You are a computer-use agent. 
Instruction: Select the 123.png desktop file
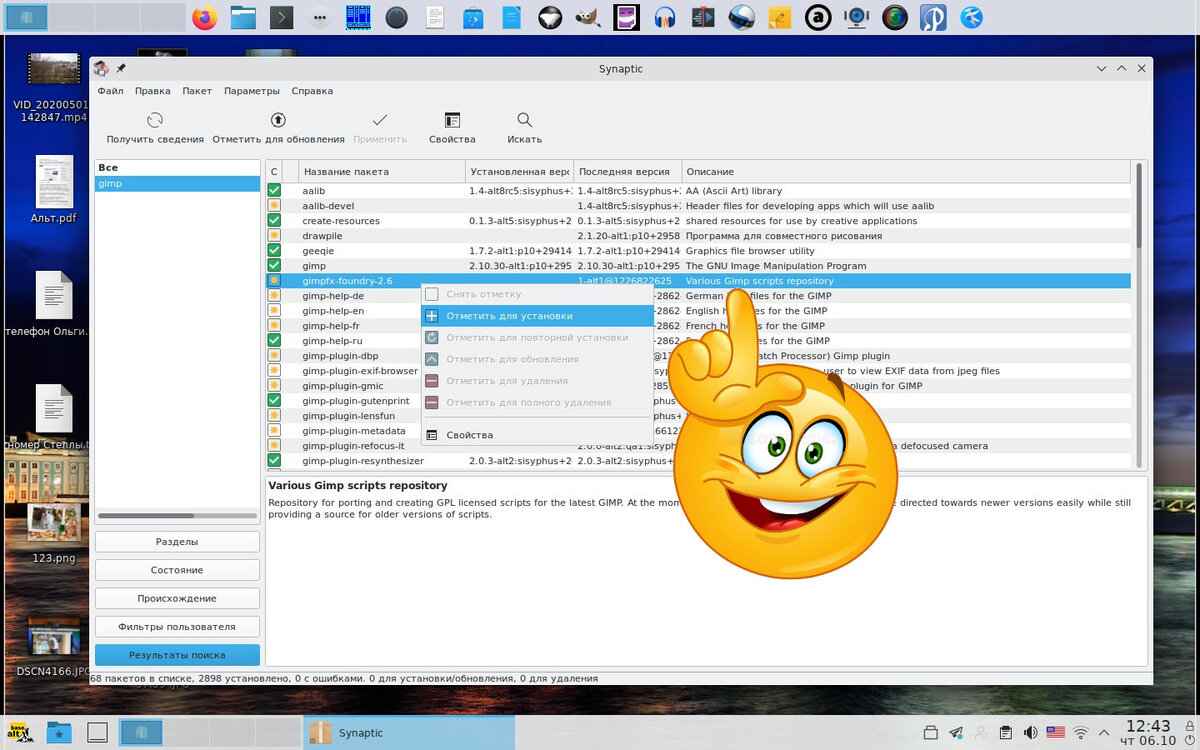click(x=54, y=536)
